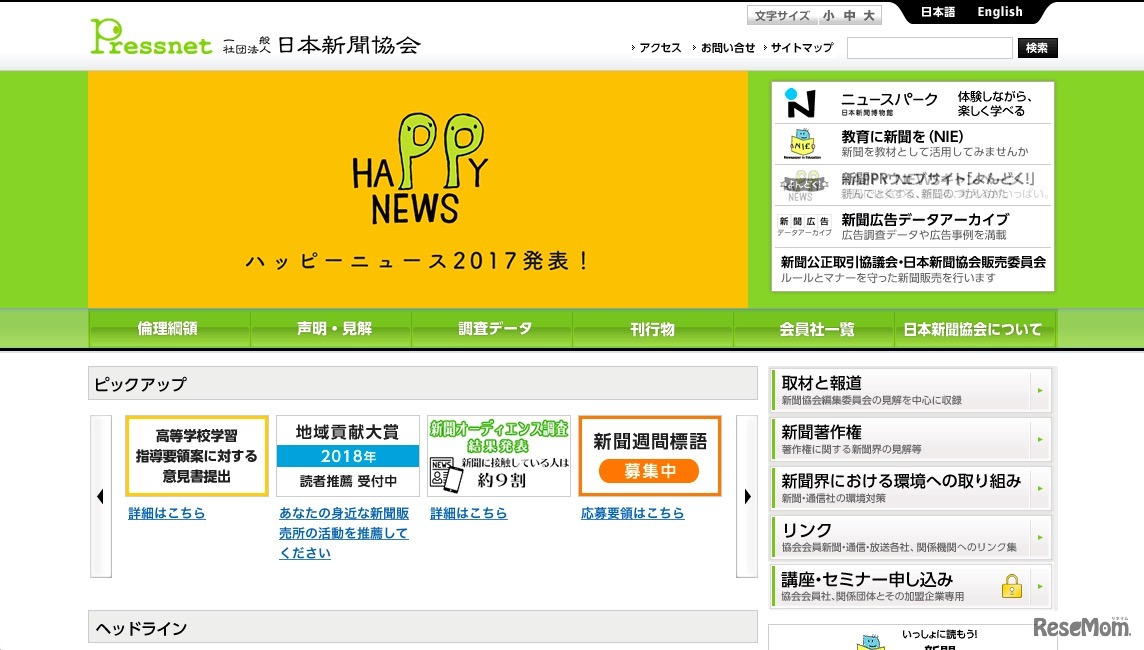Screen dimensions: 1144x650
Task: Click the 検索 search button
Action: click(1037, 48)
